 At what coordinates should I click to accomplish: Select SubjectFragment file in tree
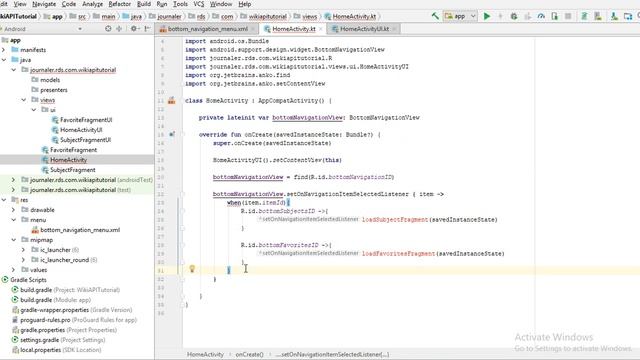point(73,170)
